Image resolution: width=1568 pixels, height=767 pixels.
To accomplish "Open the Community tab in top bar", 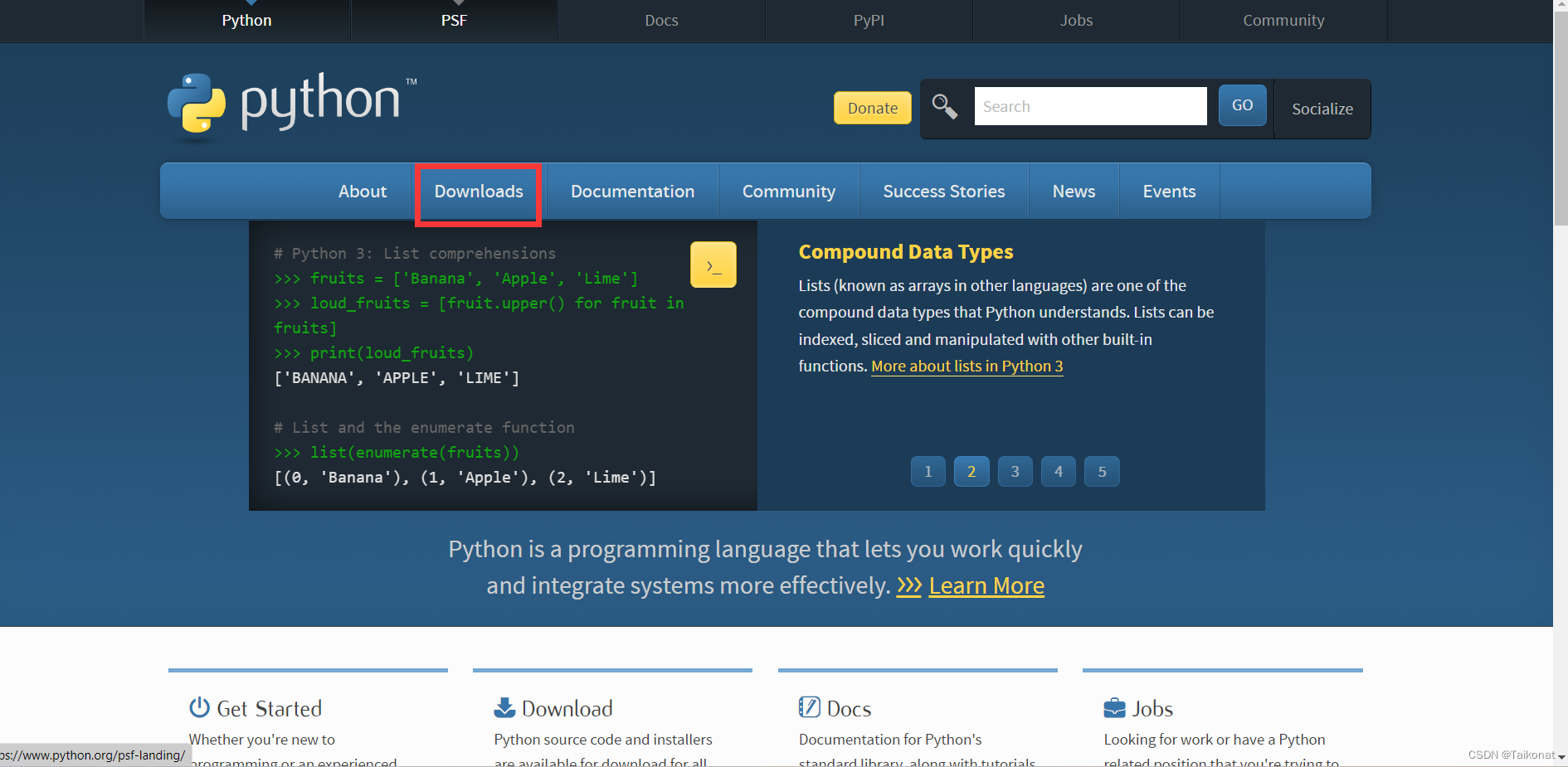I will point(1284,21).
